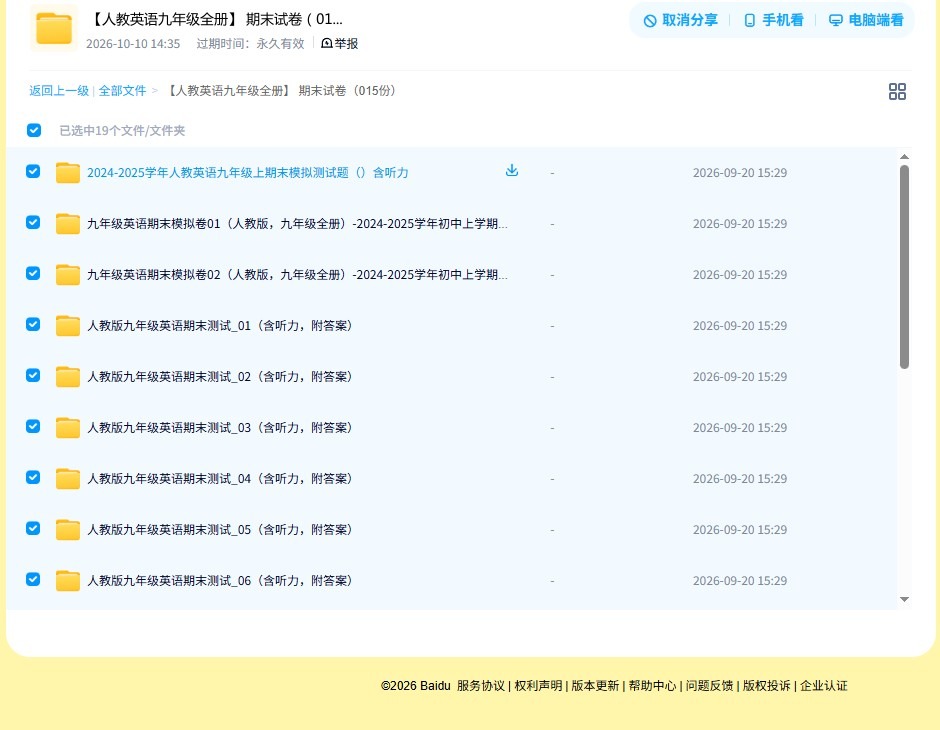Image resolution: width=940 pixels, height=730 pixels.
Task: Open folder 人教版九年级英语期末测试_02
Action: 219,376
